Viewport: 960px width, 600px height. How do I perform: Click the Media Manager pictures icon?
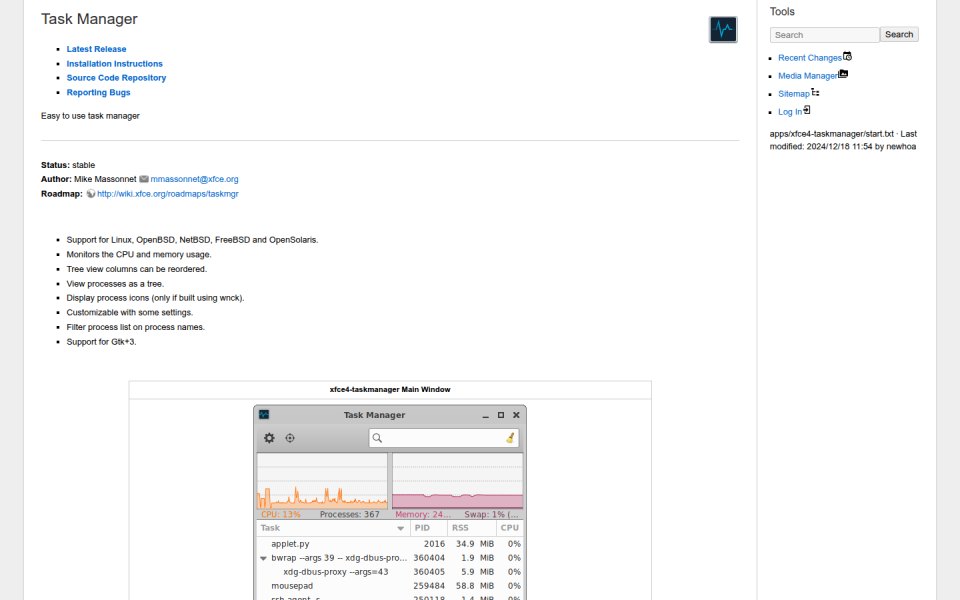[843, 73]
